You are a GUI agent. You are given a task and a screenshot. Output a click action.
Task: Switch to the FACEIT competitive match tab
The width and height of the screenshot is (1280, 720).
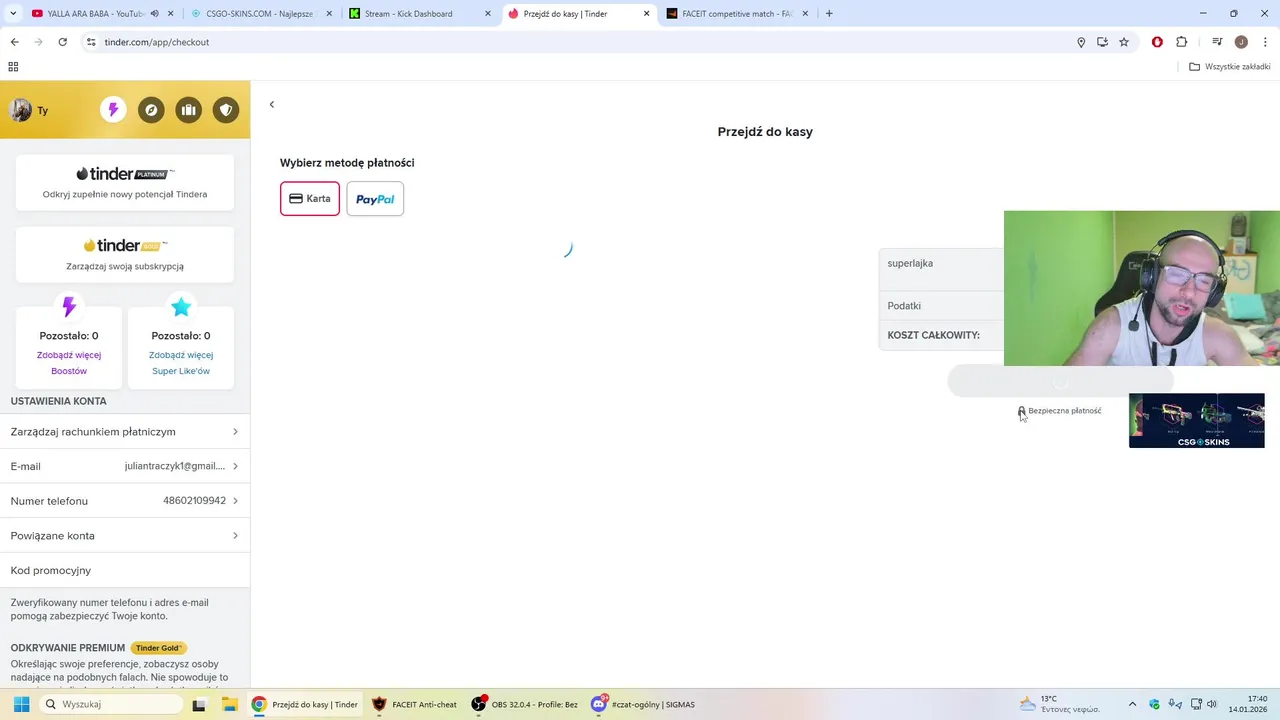(x=737, y=14)
